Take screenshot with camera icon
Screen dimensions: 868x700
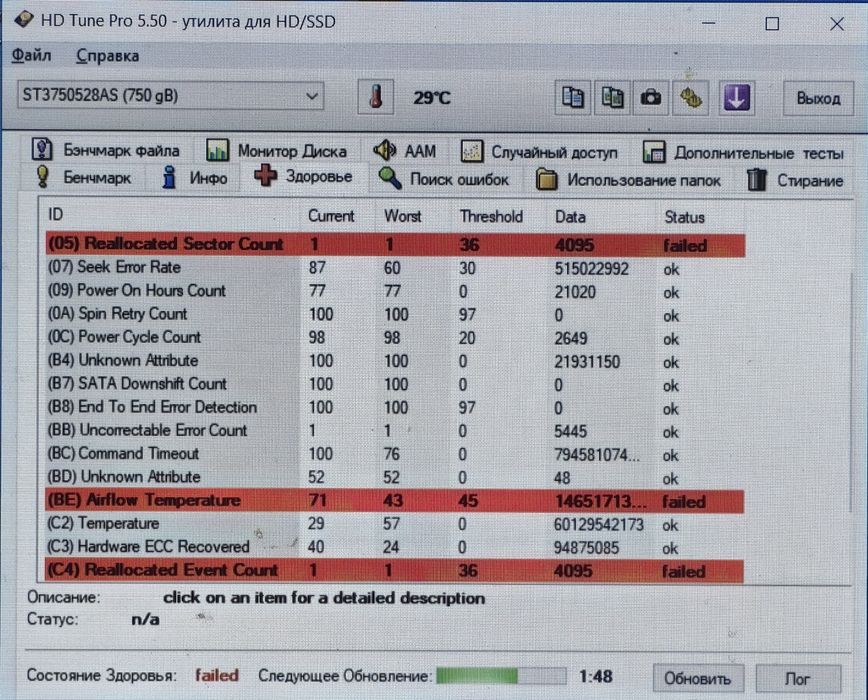click(x=650, y=98)
